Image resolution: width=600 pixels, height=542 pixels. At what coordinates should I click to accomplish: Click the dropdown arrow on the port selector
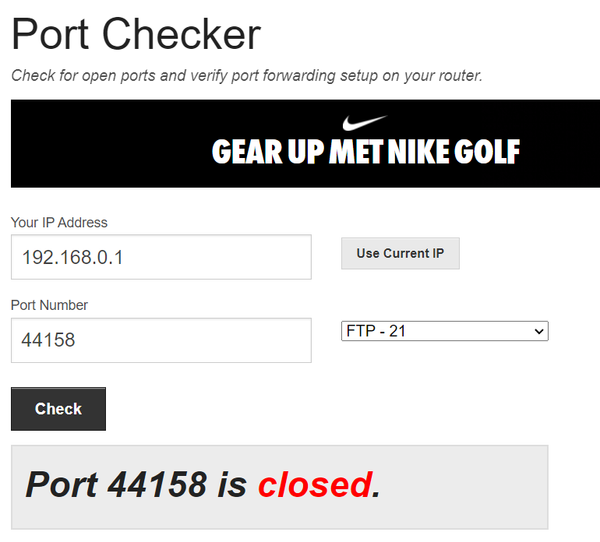539,331
